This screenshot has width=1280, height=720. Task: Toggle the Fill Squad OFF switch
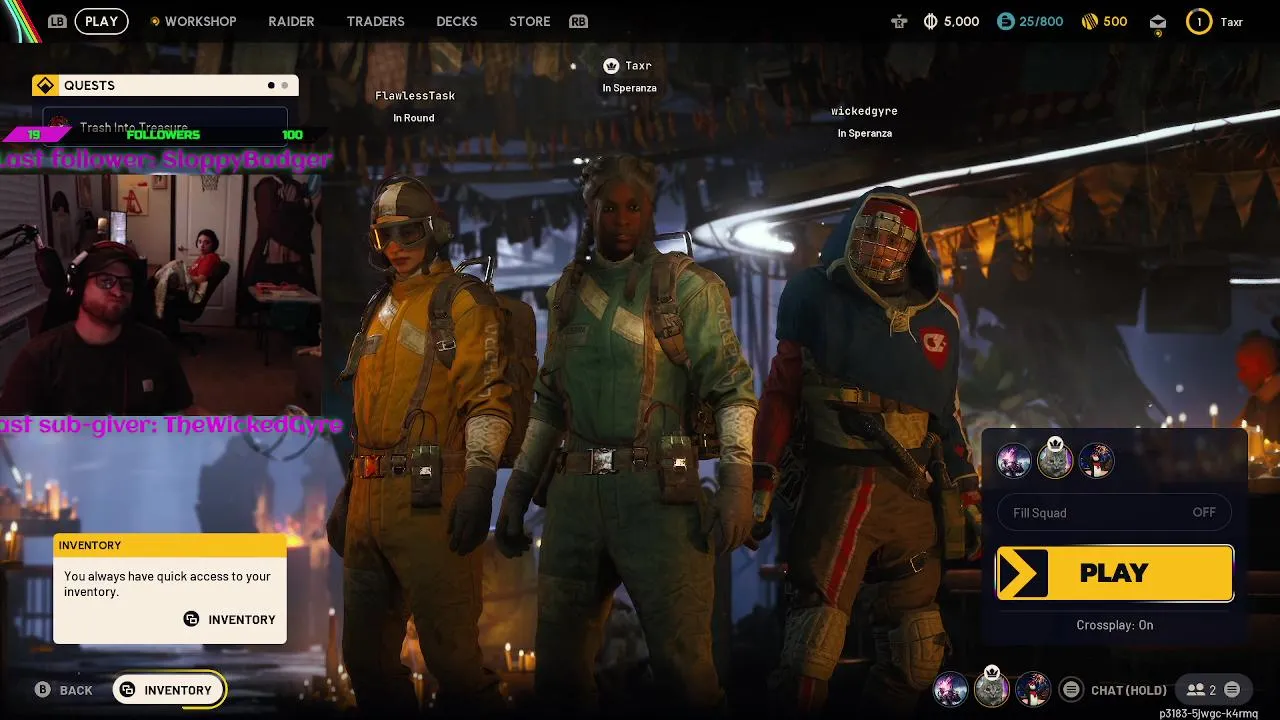(x=1114, y=512)
